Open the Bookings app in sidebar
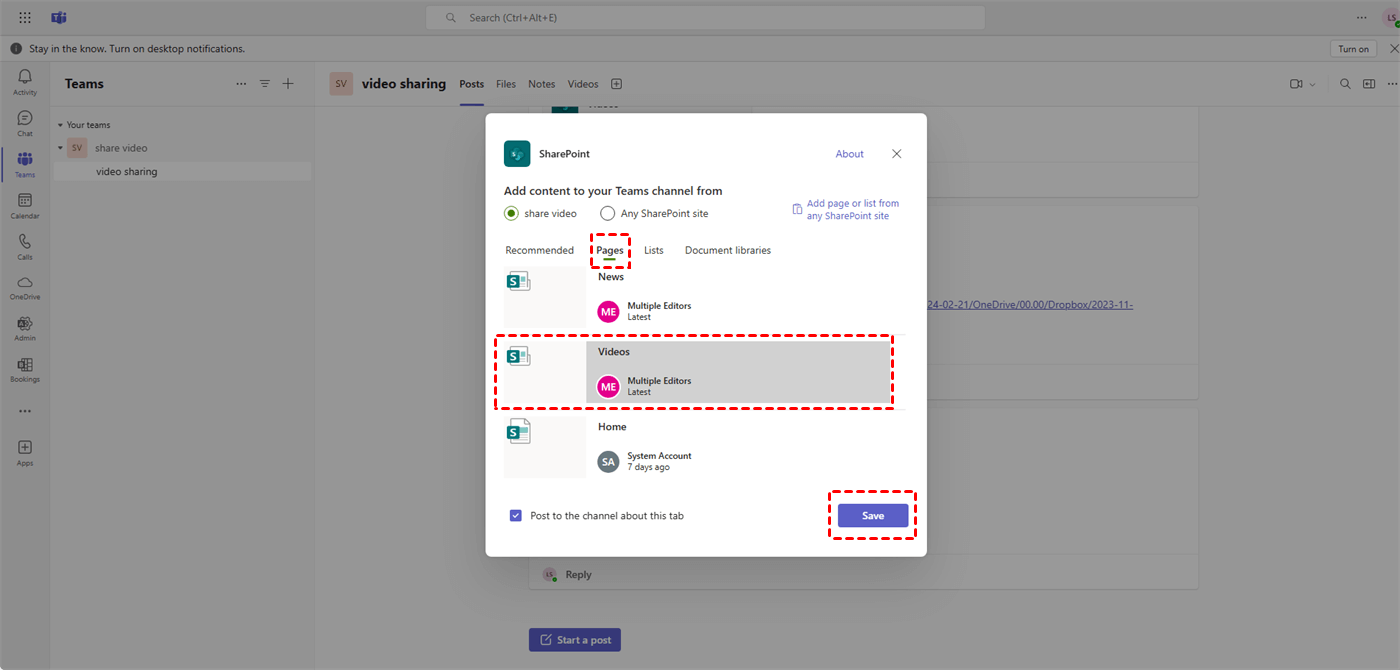The height and width of the screenshot is (670, 1400). 25,370
